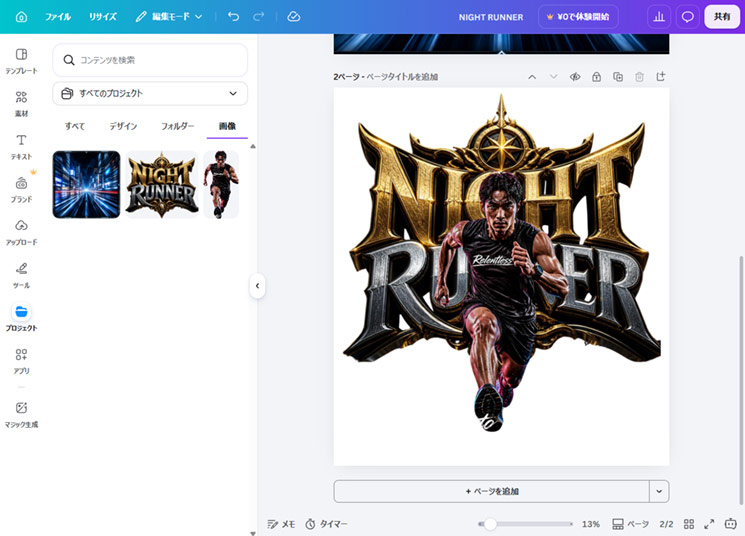The image size is (745, 536).
Task: Open the ファイル menu
Action: click(58, 17)
